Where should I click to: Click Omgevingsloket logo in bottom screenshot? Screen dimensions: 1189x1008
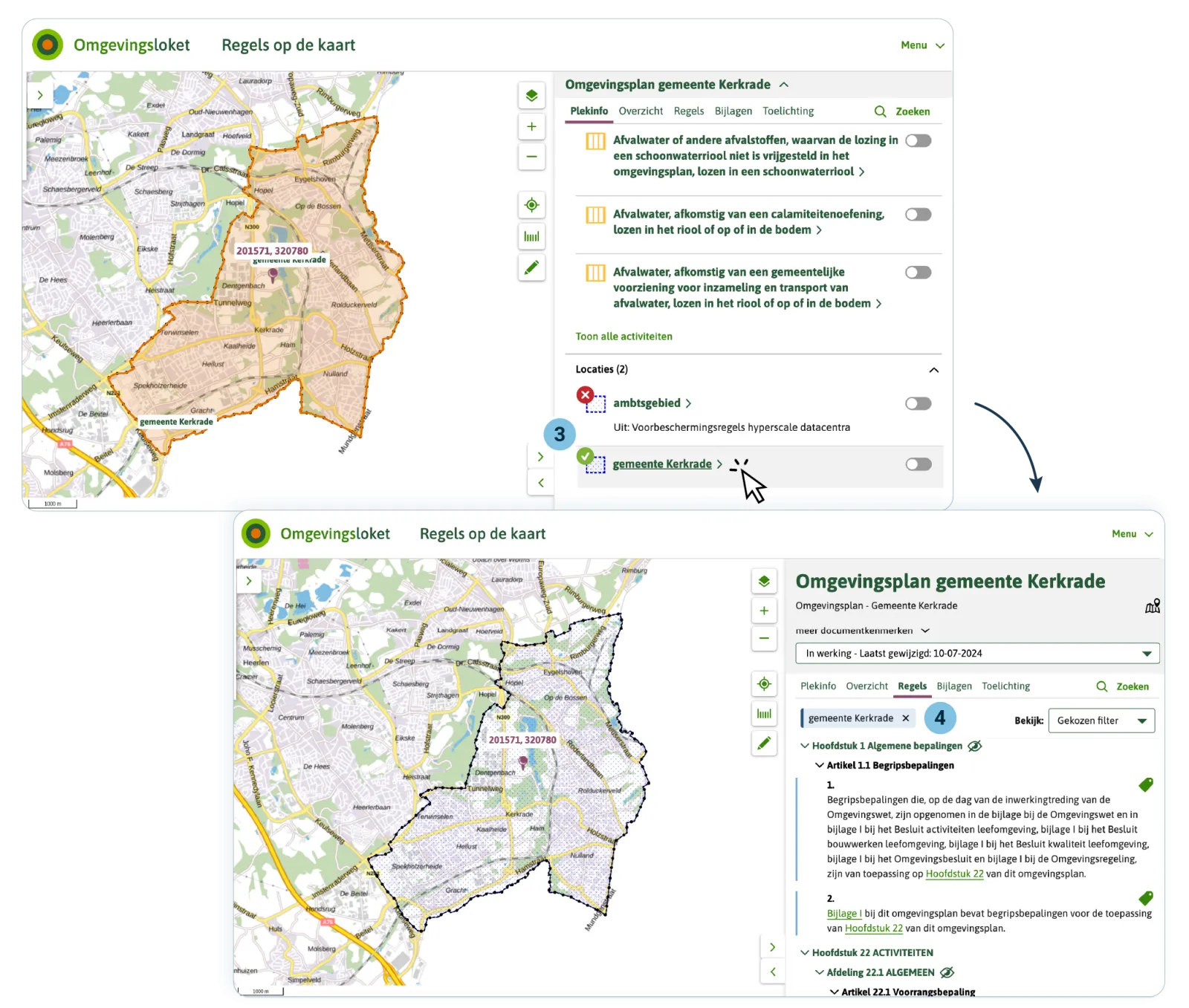256,533
